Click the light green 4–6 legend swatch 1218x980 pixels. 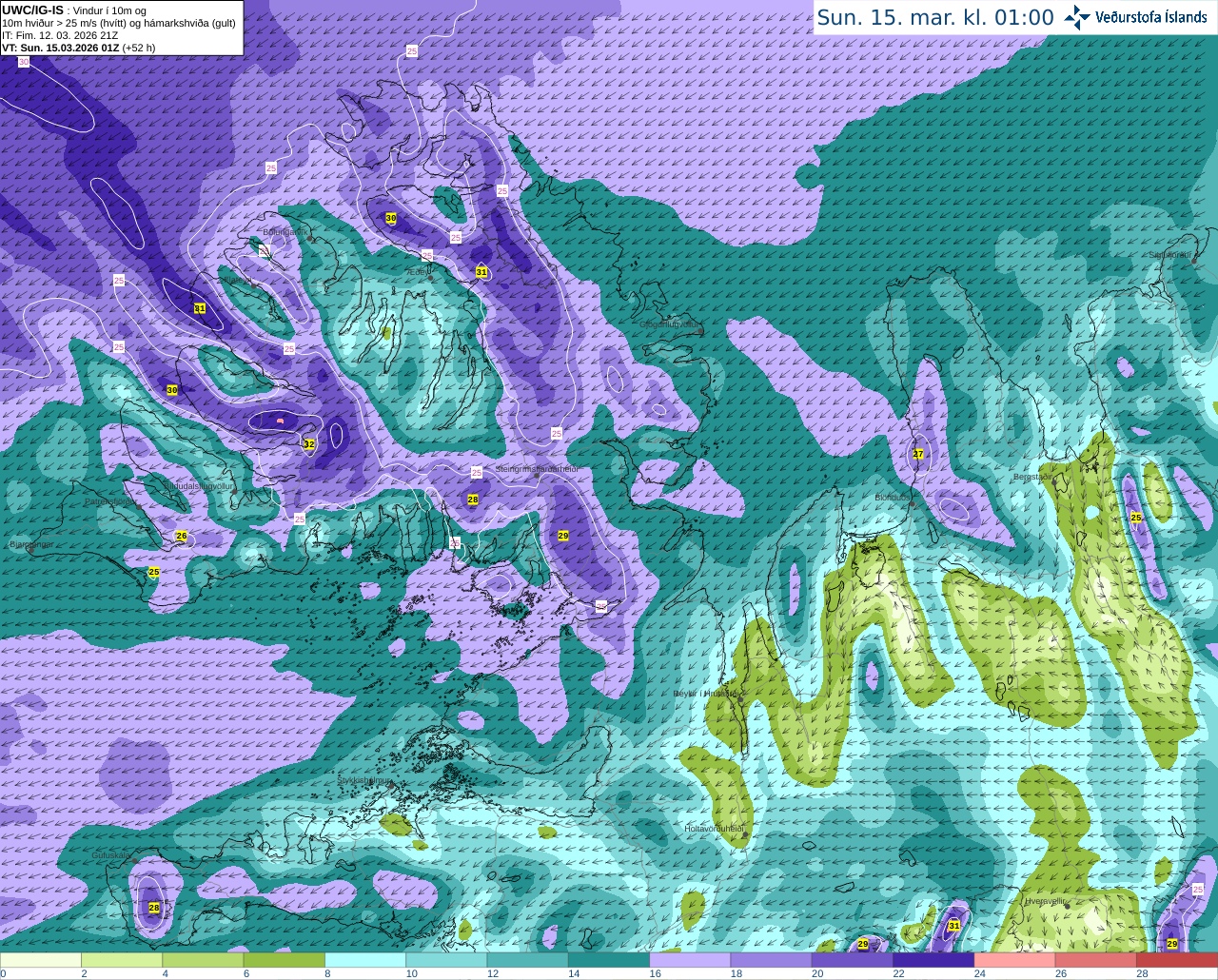click(x=203, y=960)
